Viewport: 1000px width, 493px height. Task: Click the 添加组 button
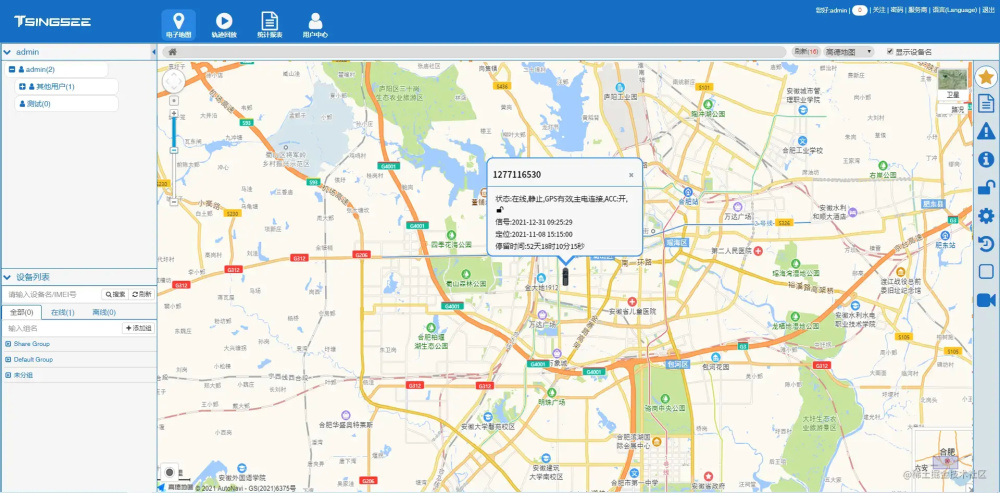pos(138,328)
